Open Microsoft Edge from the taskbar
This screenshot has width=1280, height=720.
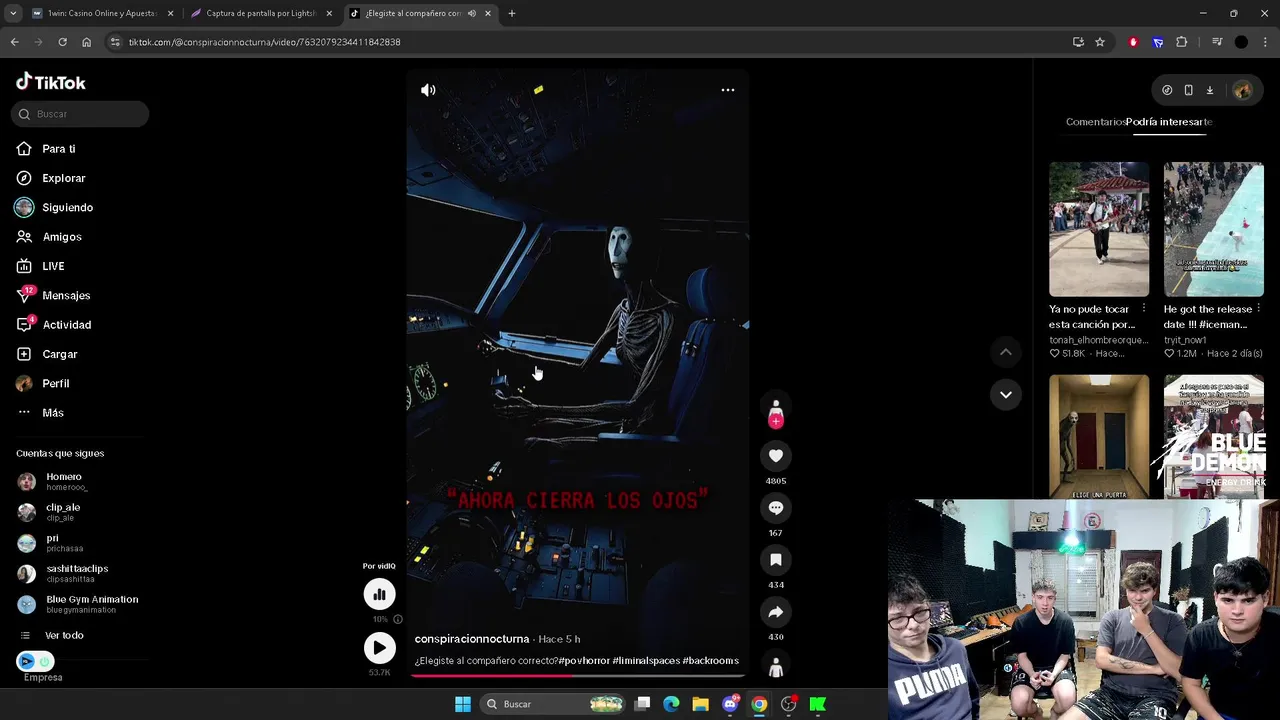(671, 704)
